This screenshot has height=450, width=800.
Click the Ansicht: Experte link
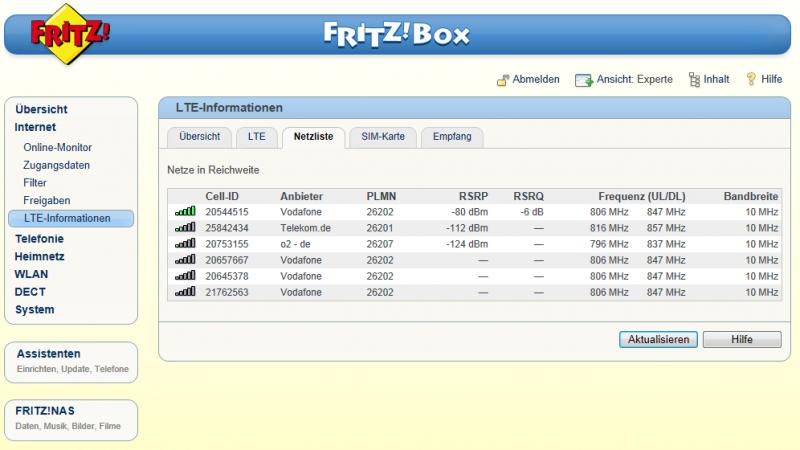click(635, 80)
